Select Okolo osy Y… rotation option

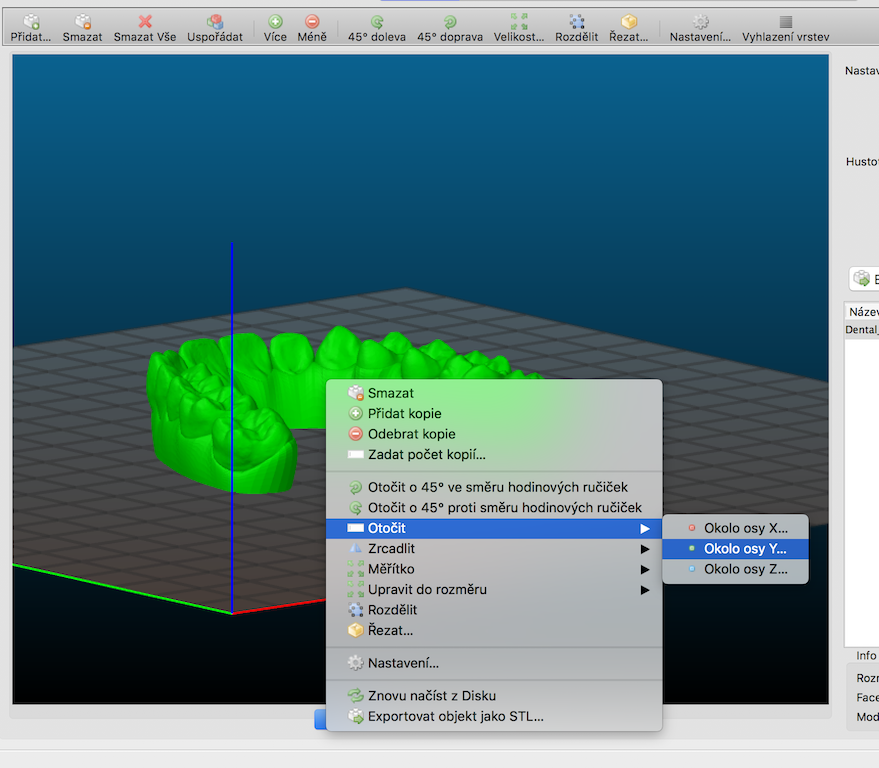pyautogui.click(x=744, y=549)
